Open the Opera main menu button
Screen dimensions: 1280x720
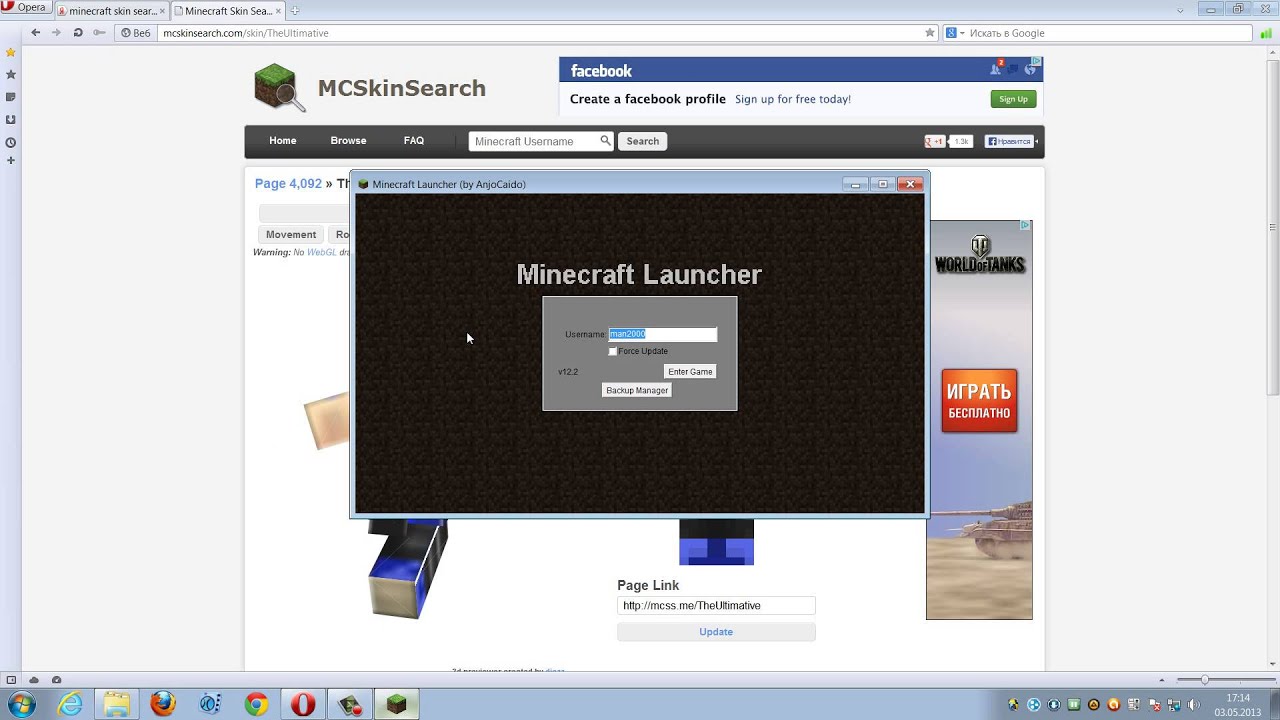(25, 8)
